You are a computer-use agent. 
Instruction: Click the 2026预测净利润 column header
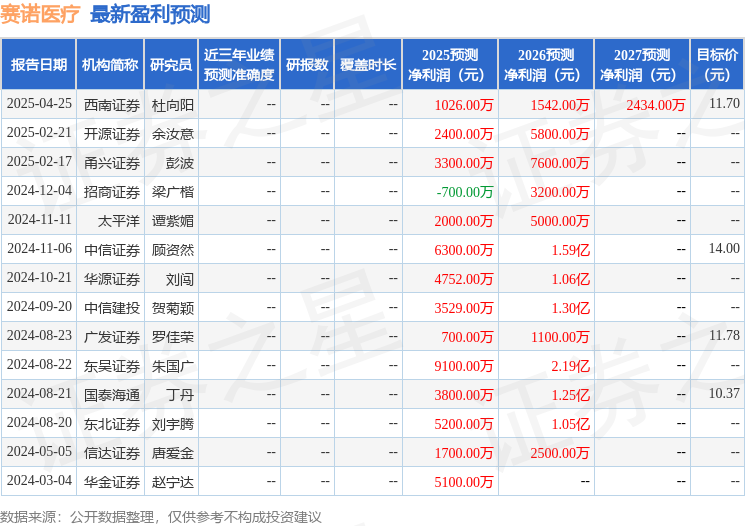(x=546, y=64)
